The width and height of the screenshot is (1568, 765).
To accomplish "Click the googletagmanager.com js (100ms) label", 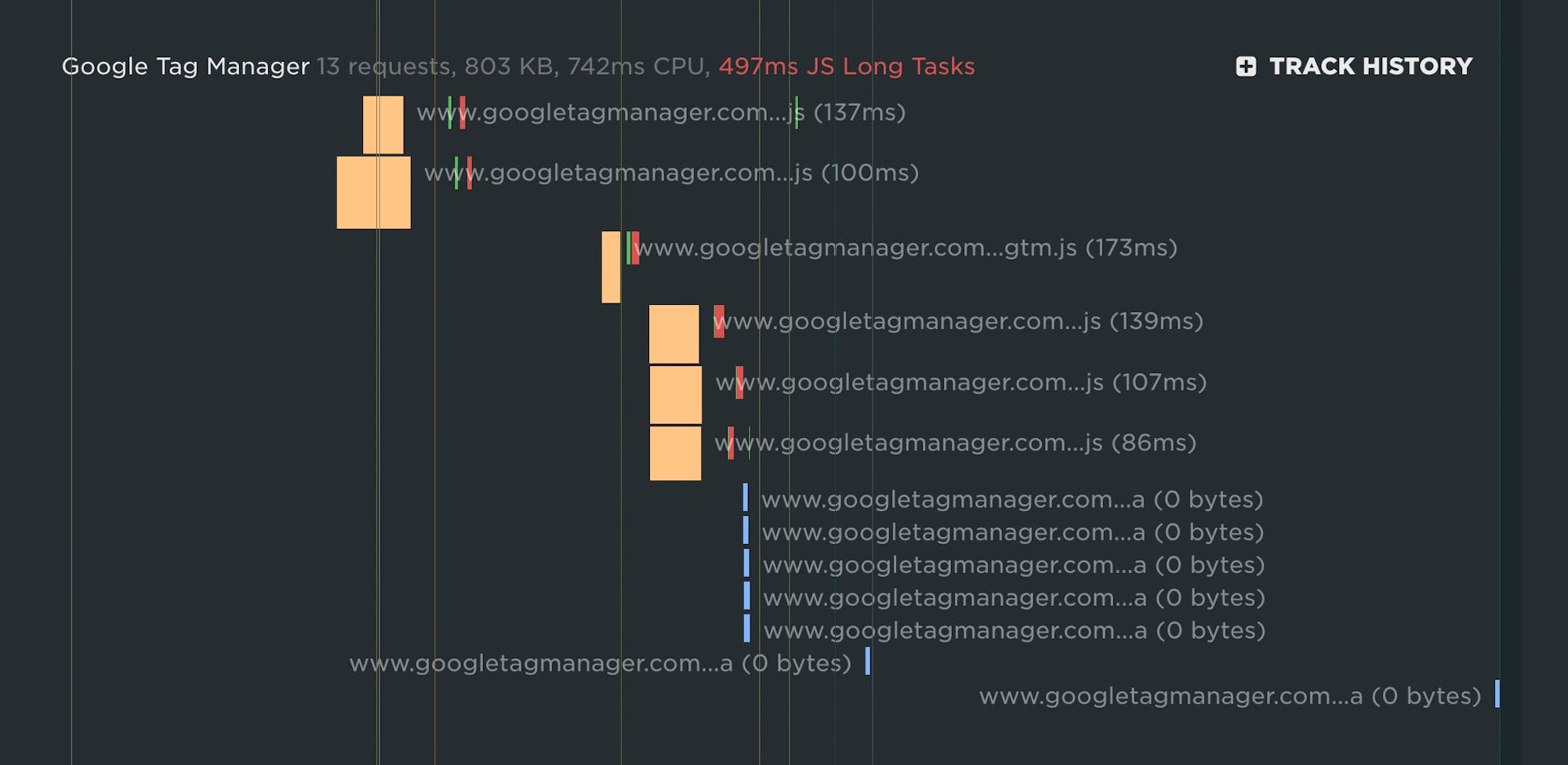I will coord(671,173).
